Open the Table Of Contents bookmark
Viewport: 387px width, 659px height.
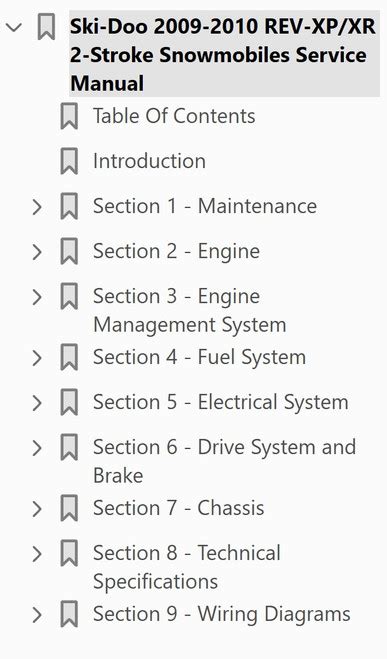[x=174, y=116]
